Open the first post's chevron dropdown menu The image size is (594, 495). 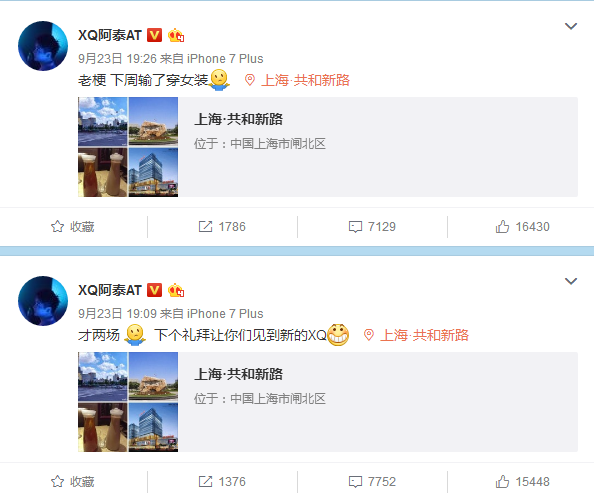(571, 26)
